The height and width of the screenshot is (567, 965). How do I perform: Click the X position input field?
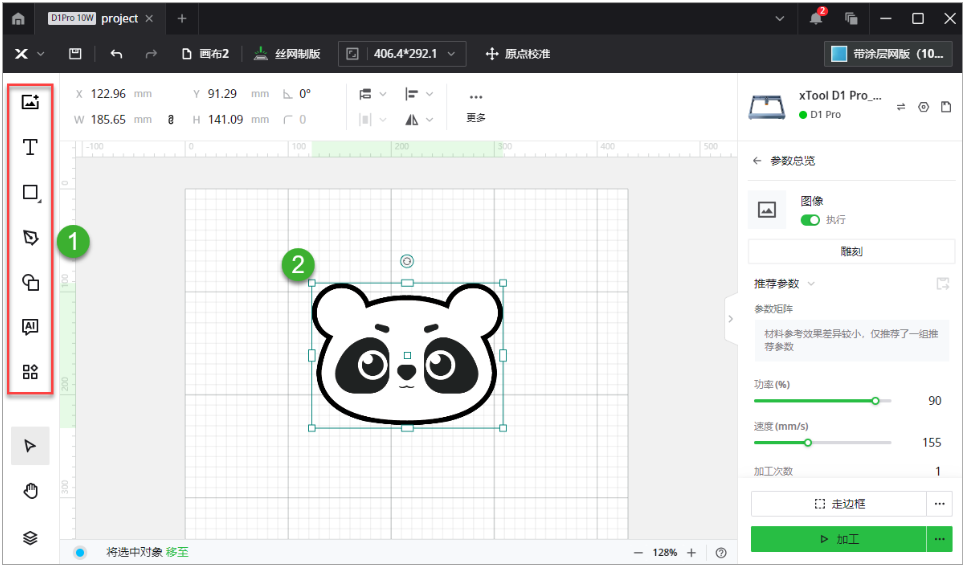point(110,94)
